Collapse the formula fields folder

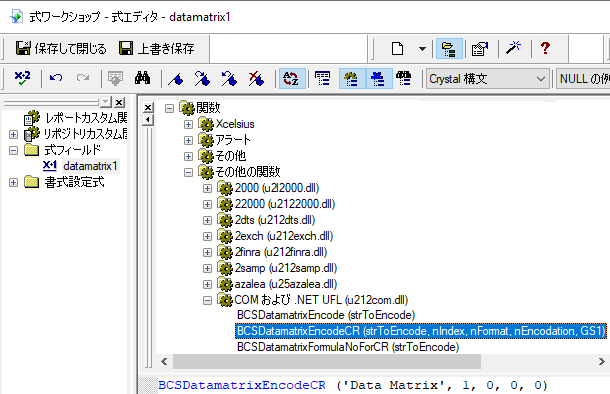click(x=13, y=150)
